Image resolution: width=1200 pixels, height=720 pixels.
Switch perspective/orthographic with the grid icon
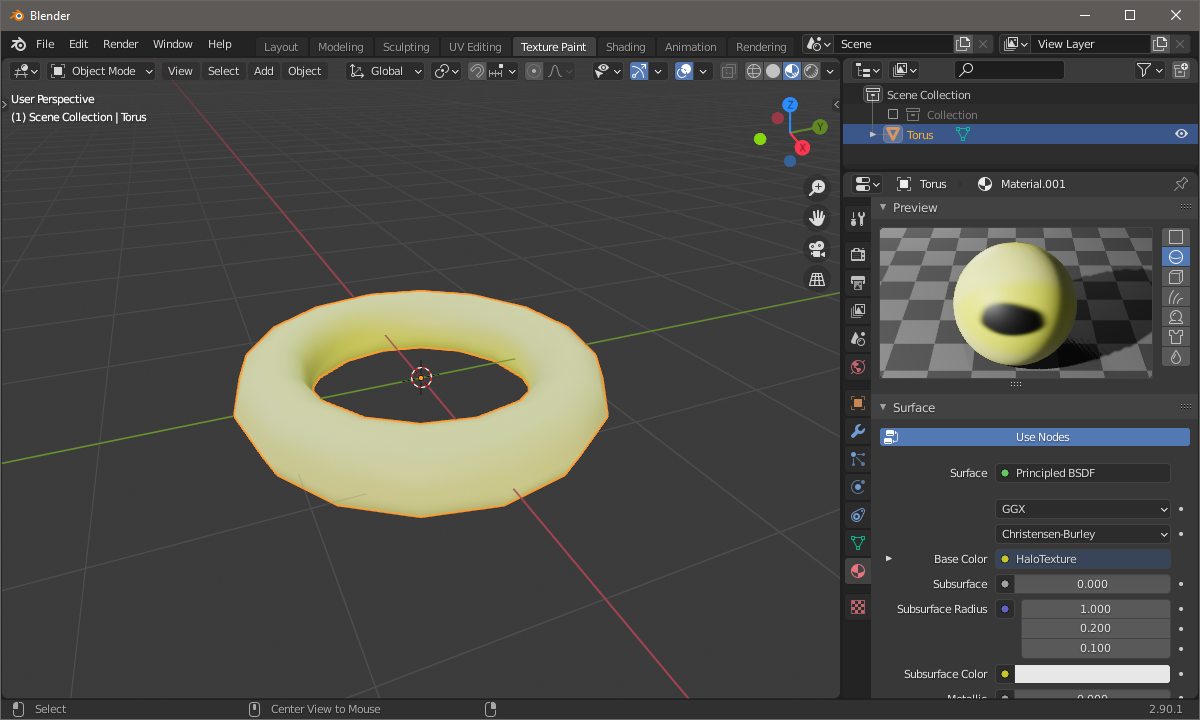tap(817, 279)
